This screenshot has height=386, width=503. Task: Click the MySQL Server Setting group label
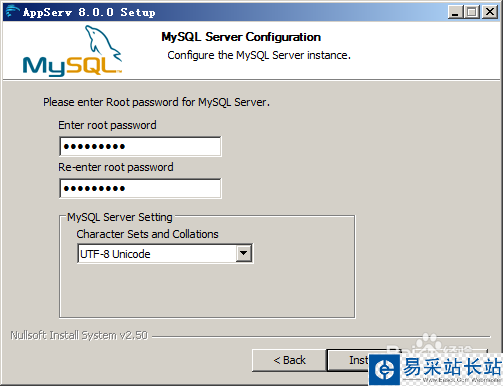(120, 217)
